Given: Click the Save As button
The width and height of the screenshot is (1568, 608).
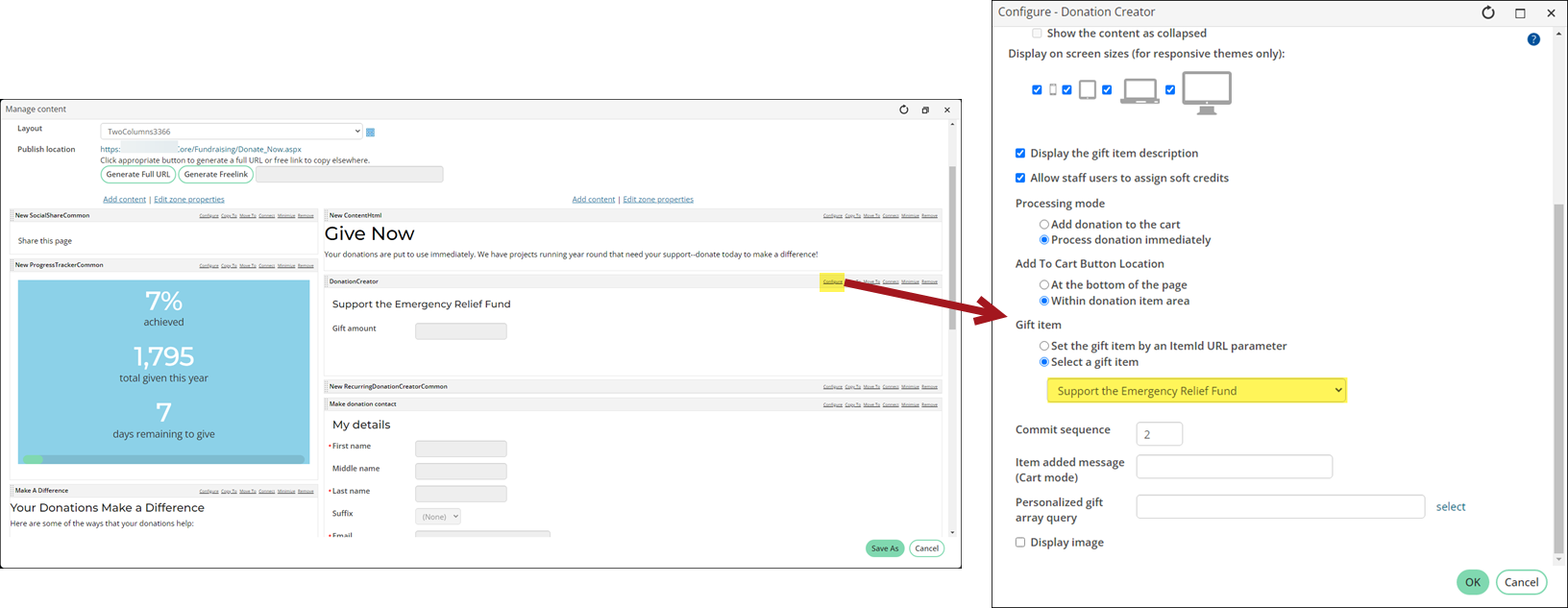Looking at the screenshot, I should (x=885, y=548).
